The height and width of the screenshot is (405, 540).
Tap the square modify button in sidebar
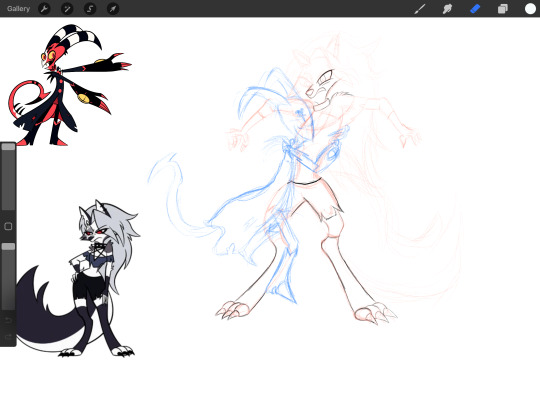pyautogui.click(x=8, y=226)
